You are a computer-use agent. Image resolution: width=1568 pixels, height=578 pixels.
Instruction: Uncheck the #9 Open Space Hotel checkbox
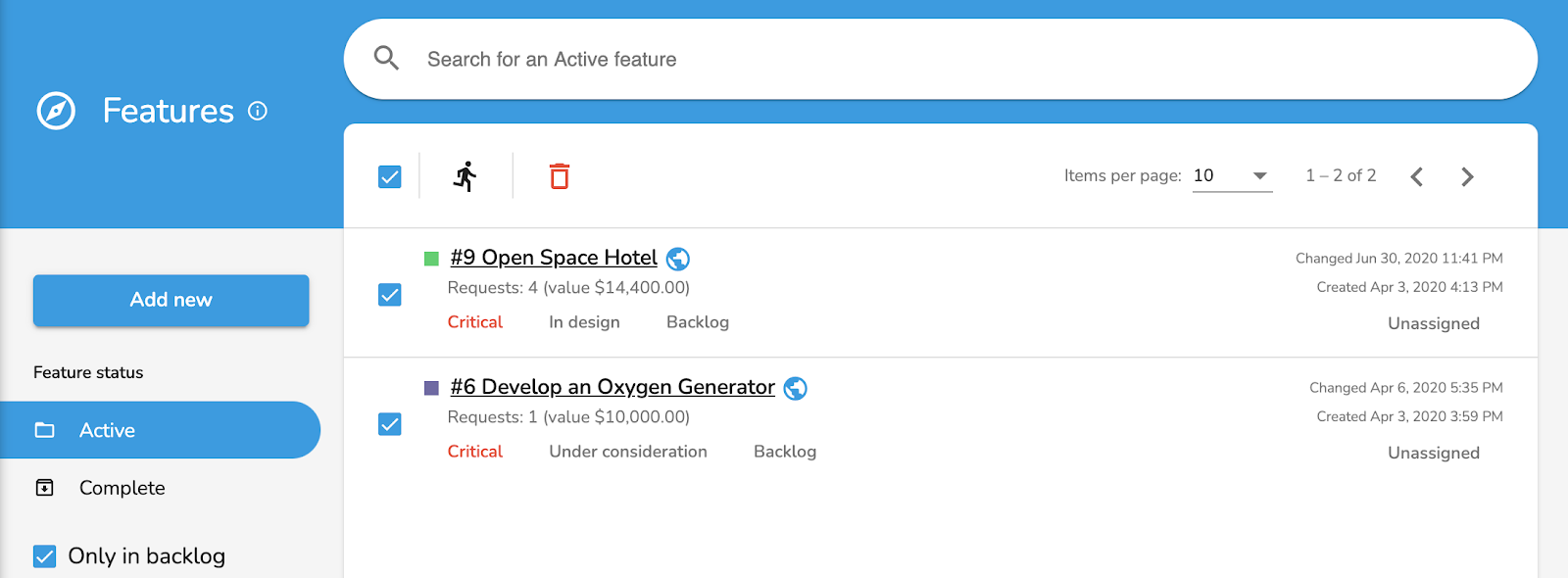(x=390, y=295)
